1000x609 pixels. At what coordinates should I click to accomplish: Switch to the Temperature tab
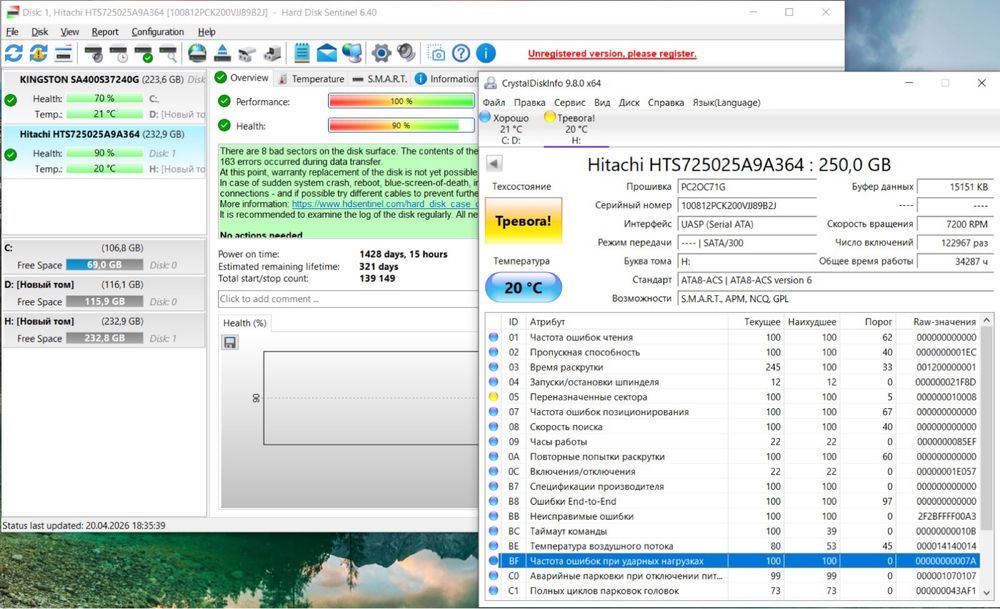click(311, 79)
